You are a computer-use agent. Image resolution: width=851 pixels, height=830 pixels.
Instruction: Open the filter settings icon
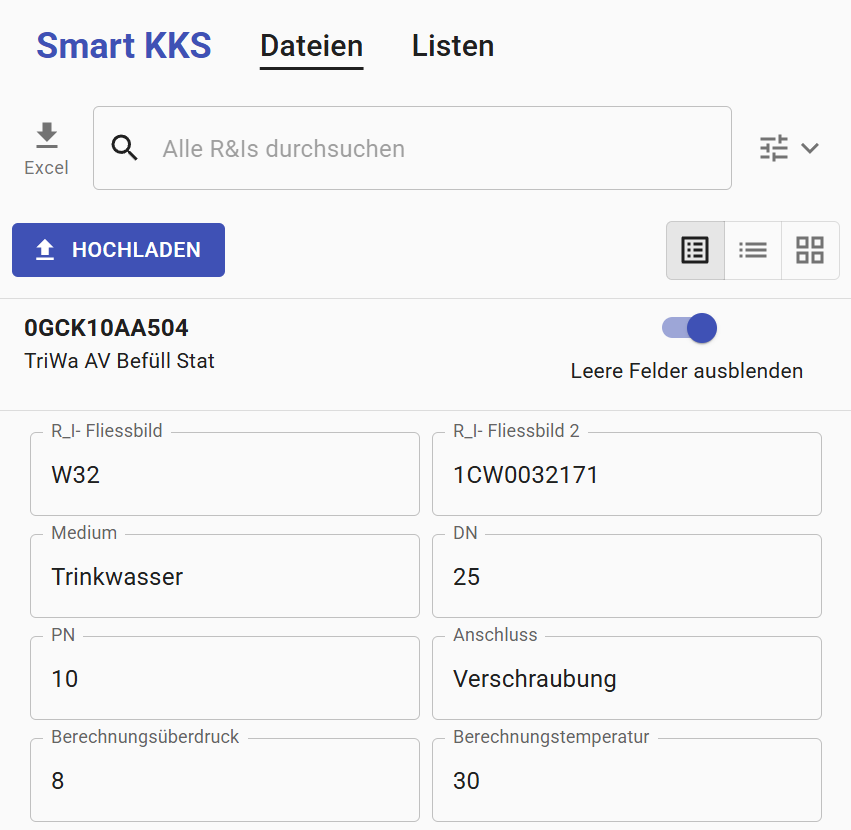click(773, 147)
